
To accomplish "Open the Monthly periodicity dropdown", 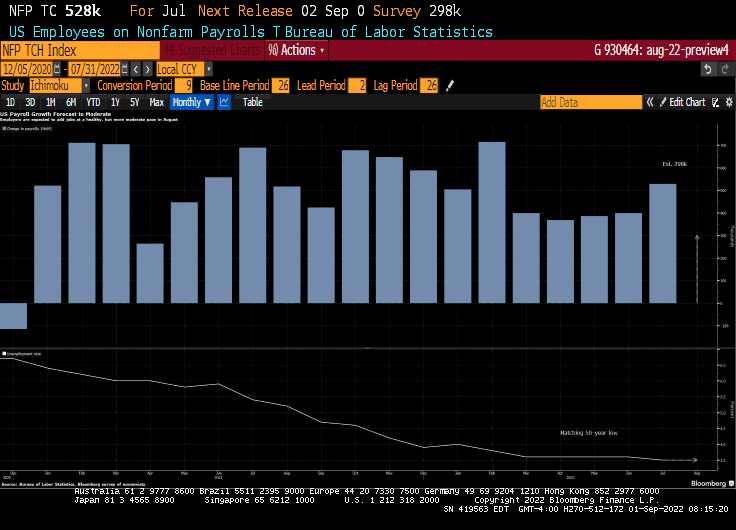I will pyautogui.click(x=191, y=102).
